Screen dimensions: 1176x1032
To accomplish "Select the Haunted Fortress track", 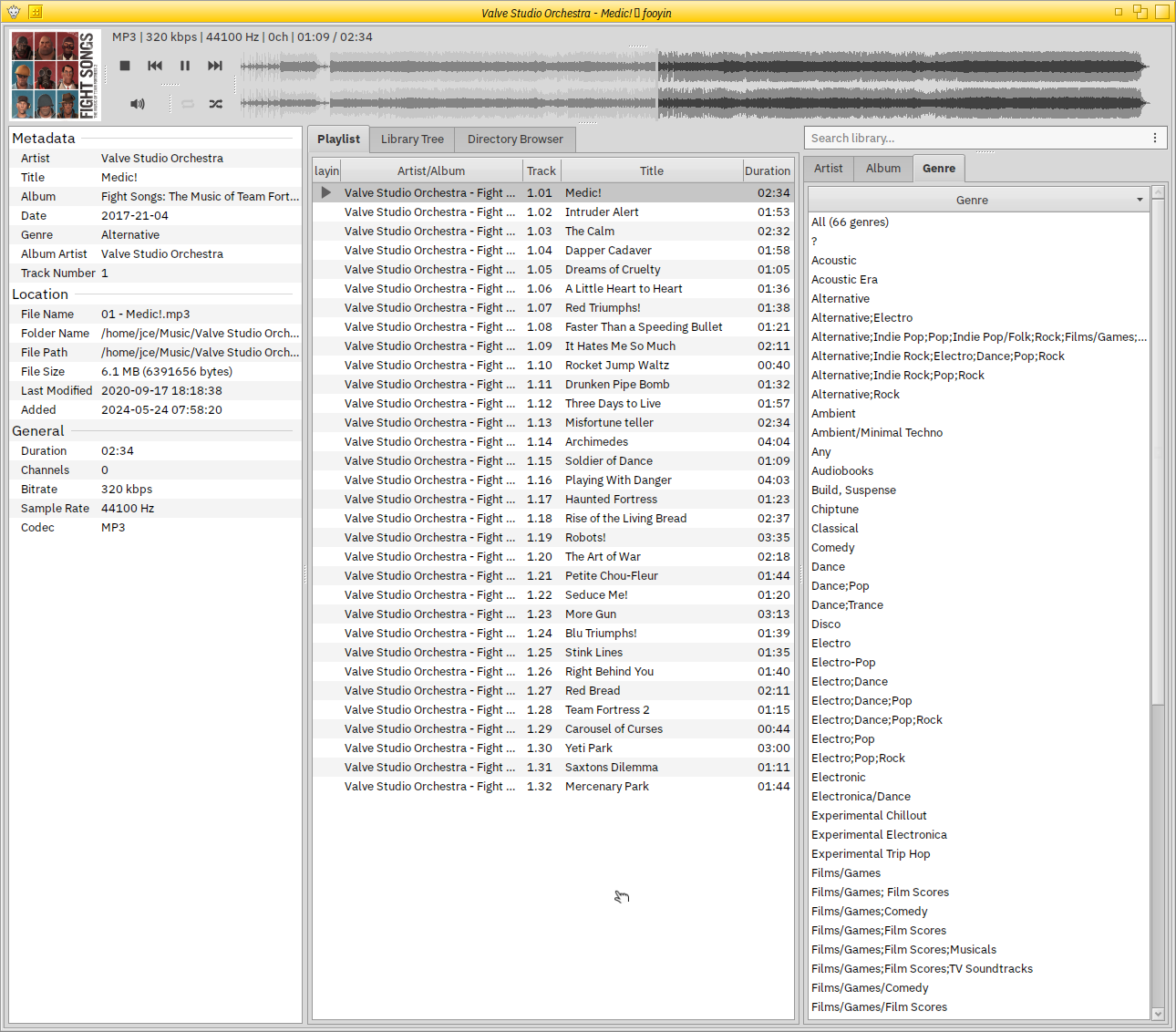I will point(552,499).
